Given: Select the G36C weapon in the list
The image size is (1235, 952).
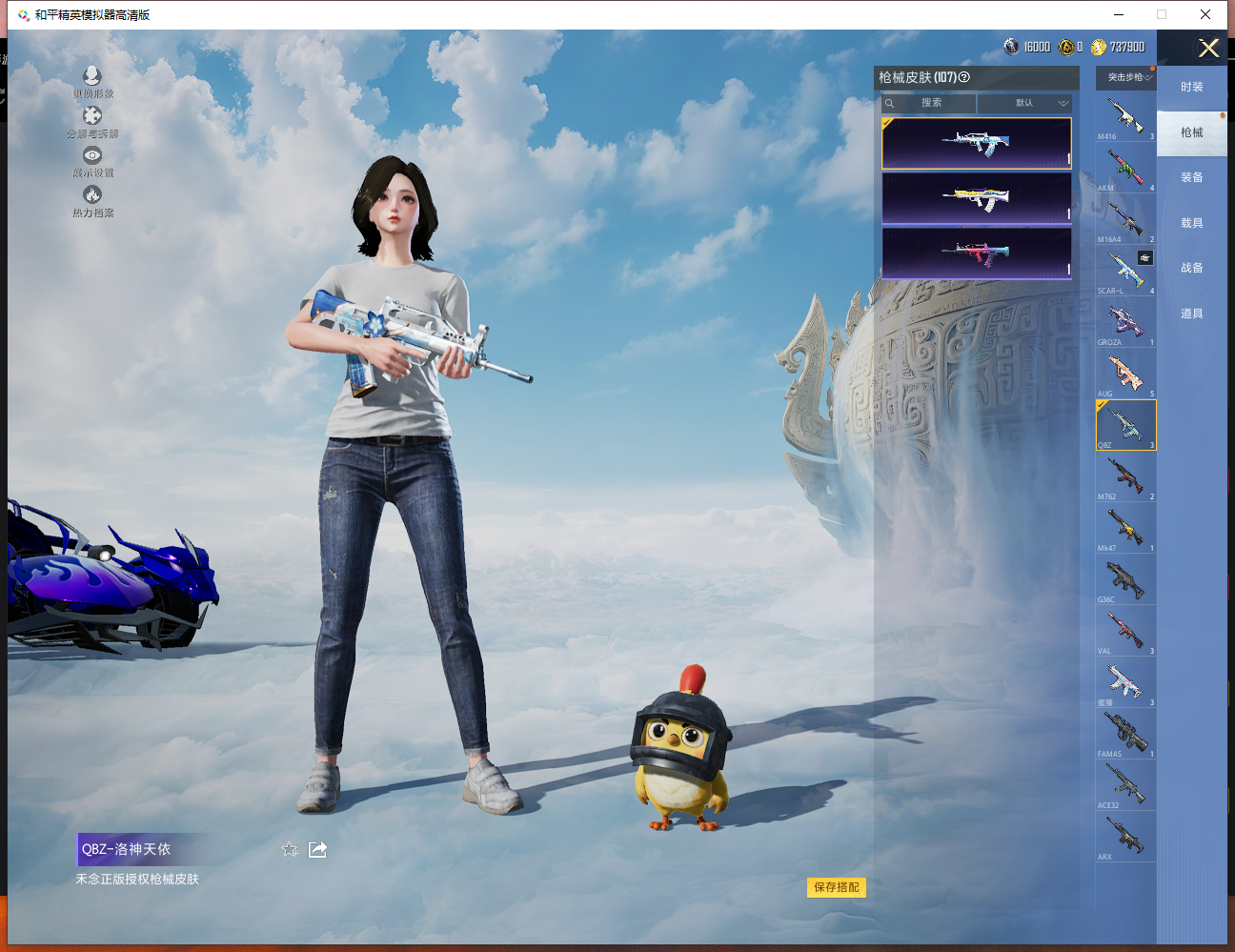Looking at the screenshot, I should tap(1125, 579).
